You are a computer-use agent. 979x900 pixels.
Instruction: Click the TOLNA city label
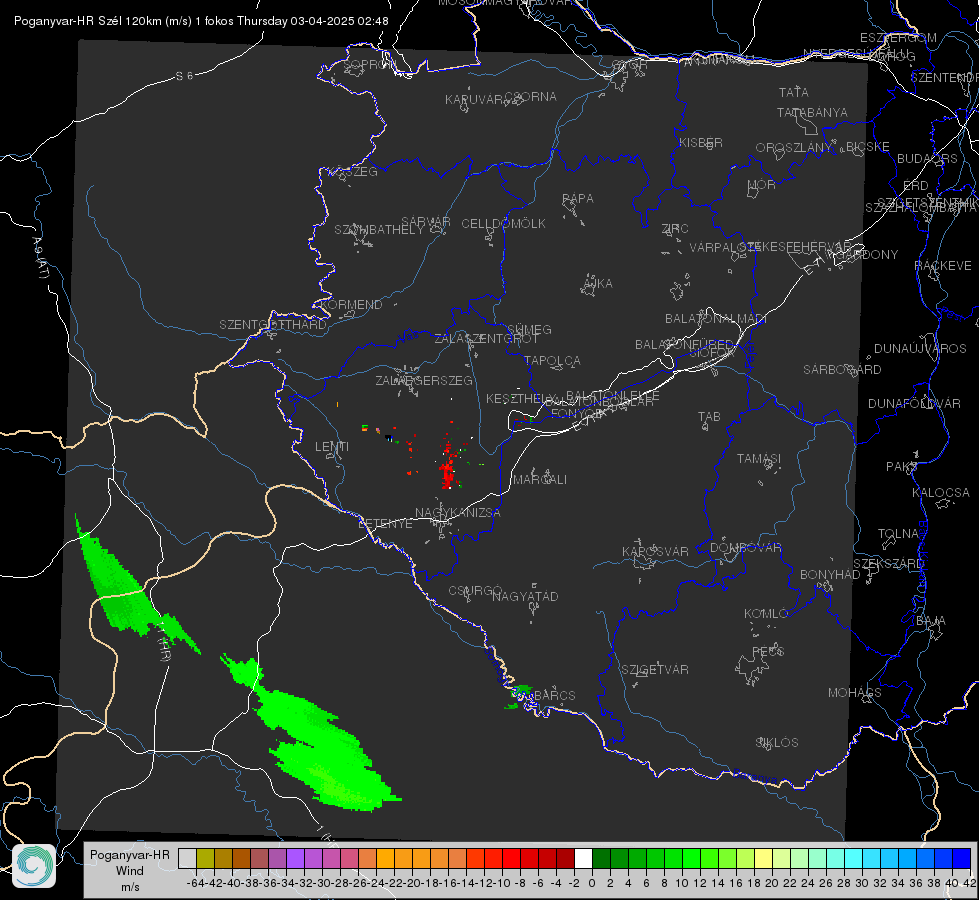coord(898,534)
